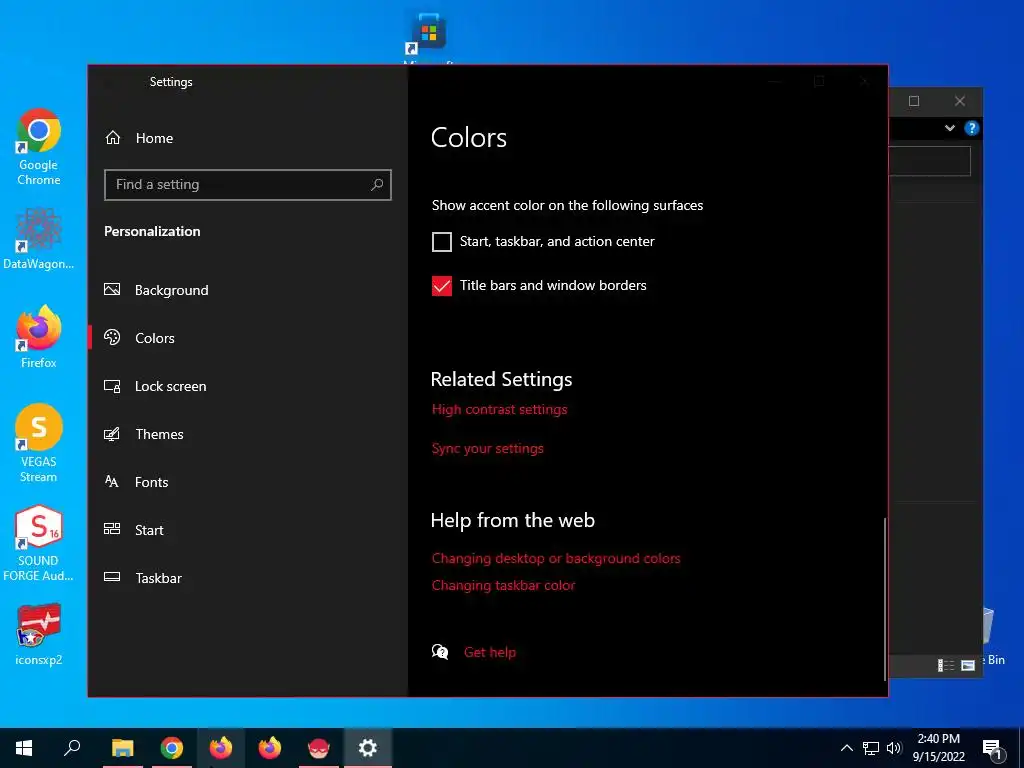The image size is (1024, 768).
Task: Click the red masked-face taskbar app
Action: pyautogui.click(x=319, y=748)
